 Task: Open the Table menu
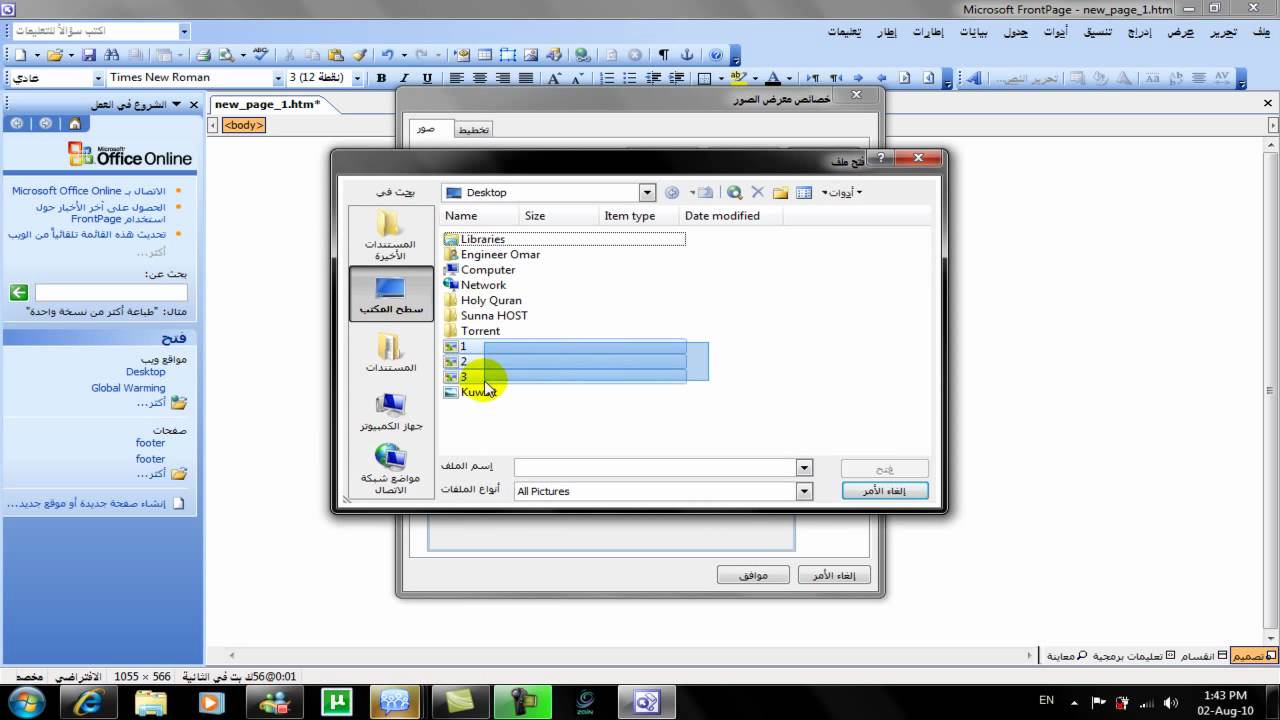click(x=1015, y=32)
